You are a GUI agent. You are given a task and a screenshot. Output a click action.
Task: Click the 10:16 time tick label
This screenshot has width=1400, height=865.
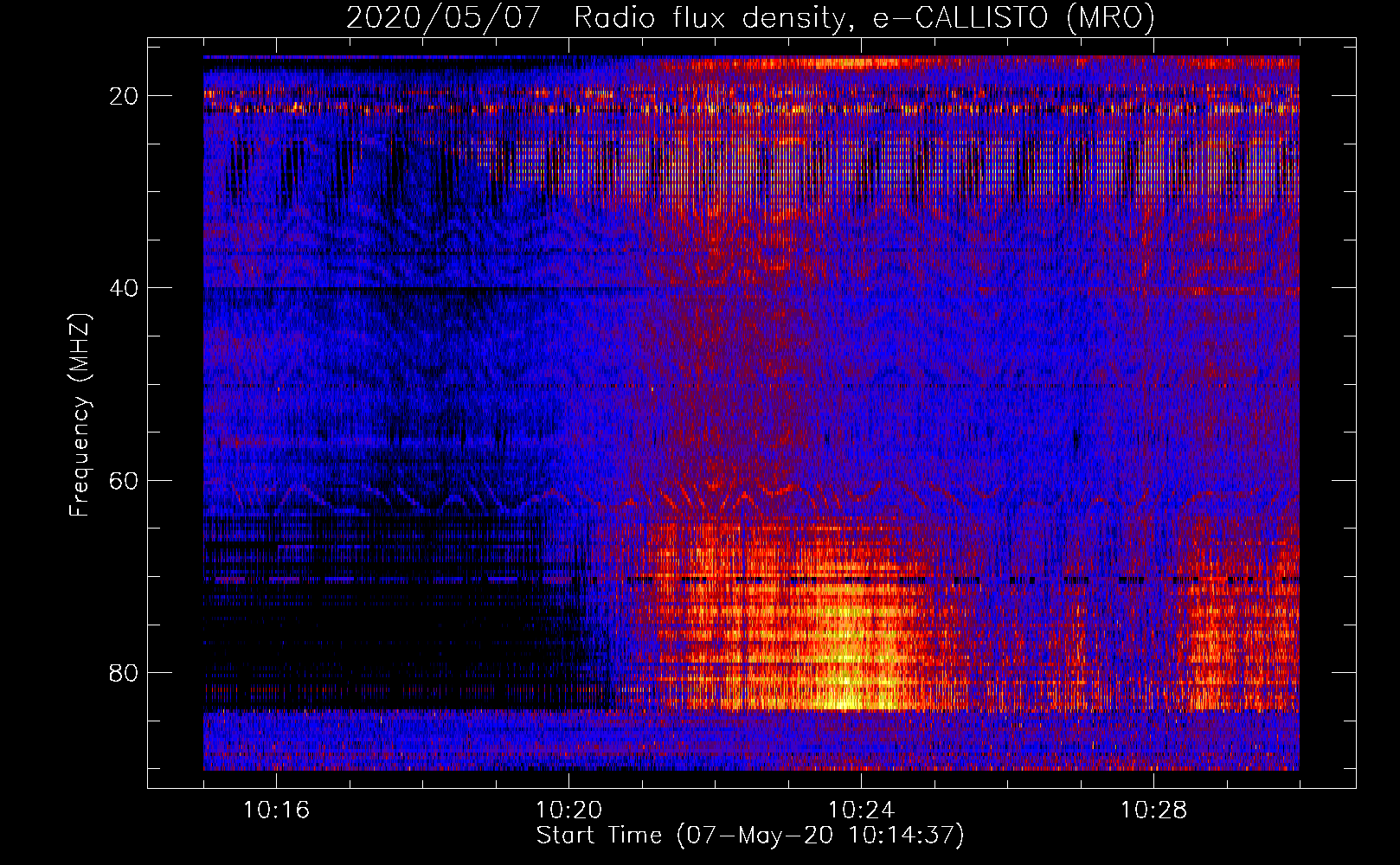276,811
